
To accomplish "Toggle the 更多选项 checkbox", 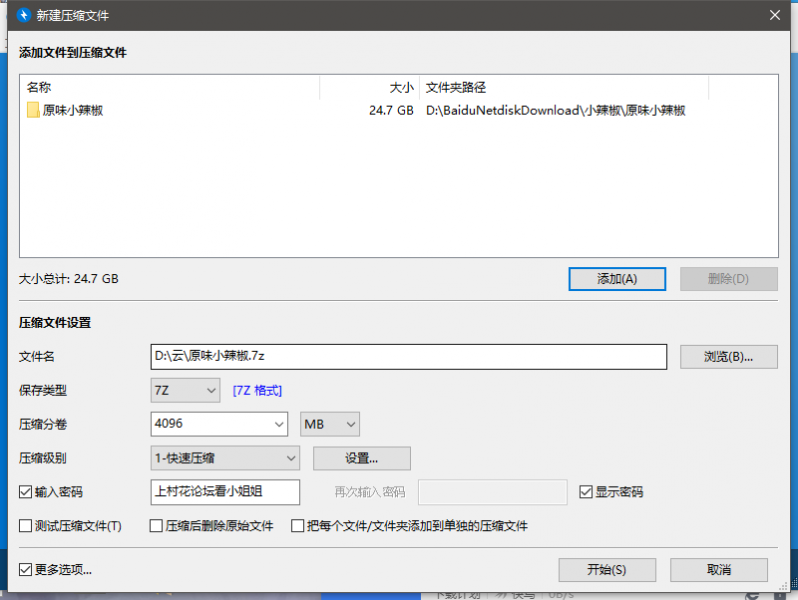I will (x=26, y=570).
